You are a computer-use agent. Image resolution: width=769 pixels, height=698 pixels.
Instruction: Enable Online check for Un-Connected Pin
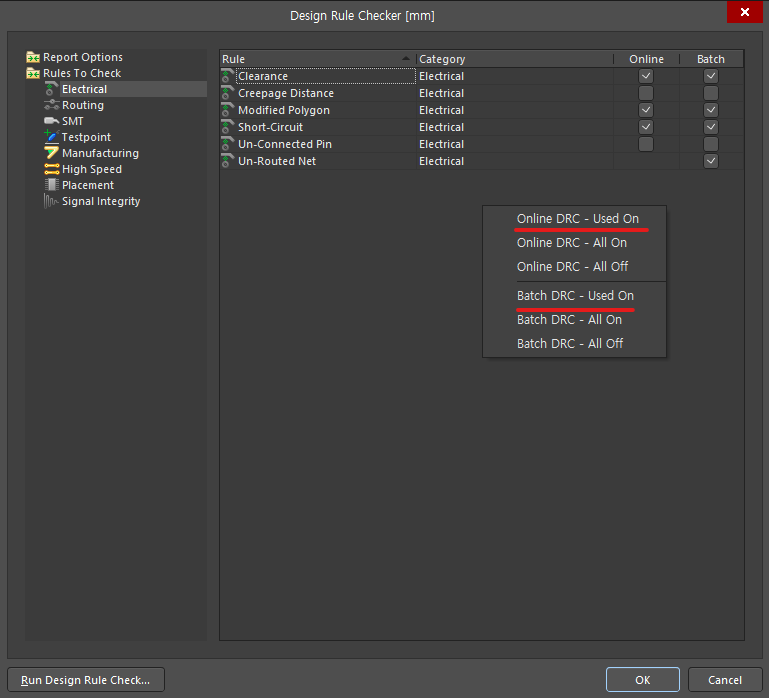pyautogui.click(x=646, y=144)
